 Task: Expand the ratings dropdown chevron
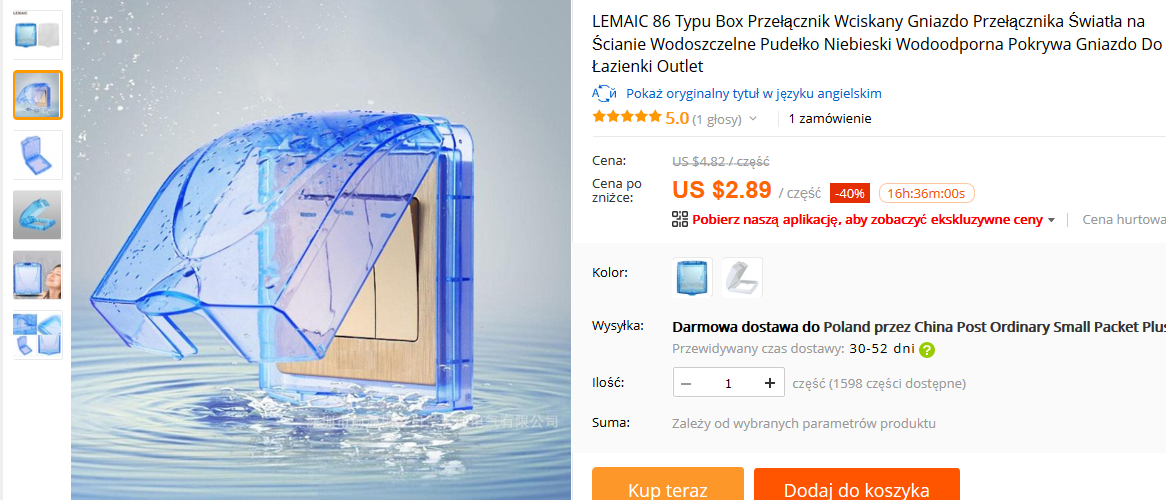[x=753, y=118]
